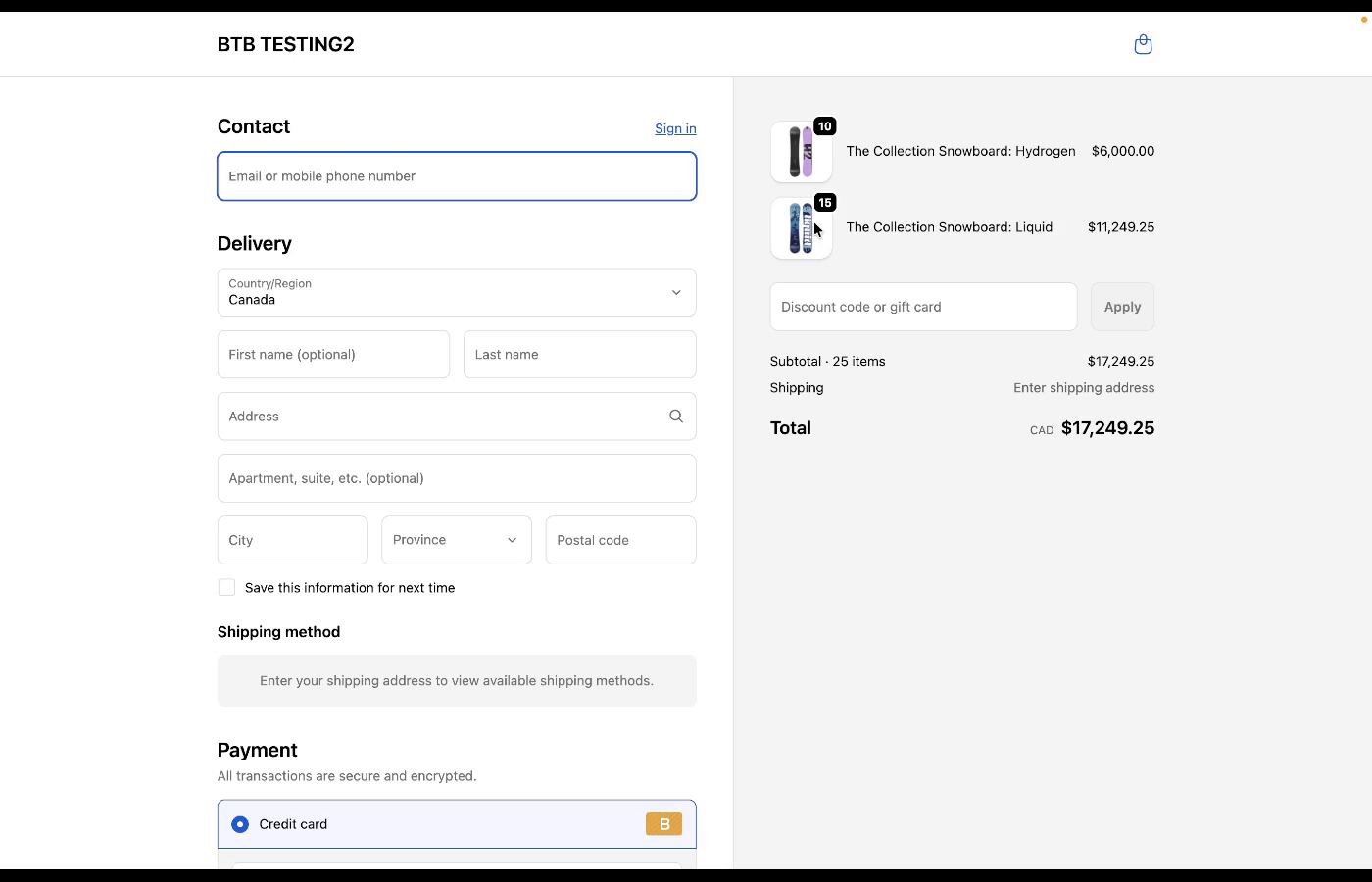Click the CAD currency label
This screenshot has width=1372, height=882.
[x=1042, y=430]
